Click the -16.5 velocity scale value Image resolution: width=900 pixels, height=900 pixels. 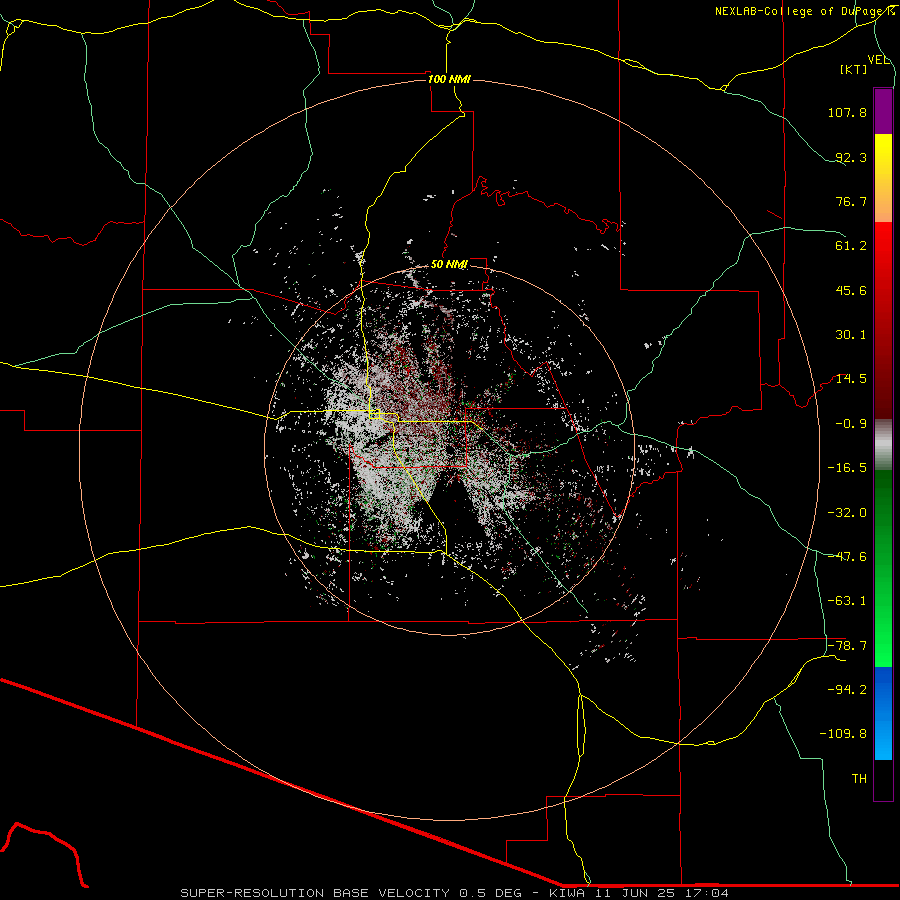tap(847, 468)
